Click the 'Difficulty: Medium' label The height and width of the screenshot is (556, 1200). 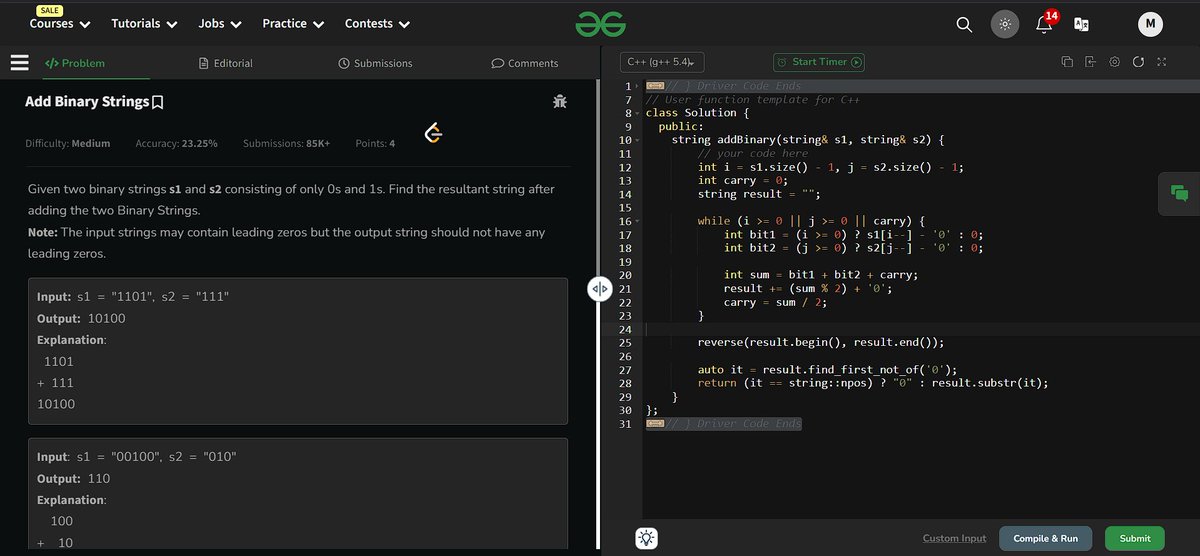tap(67, 144)
